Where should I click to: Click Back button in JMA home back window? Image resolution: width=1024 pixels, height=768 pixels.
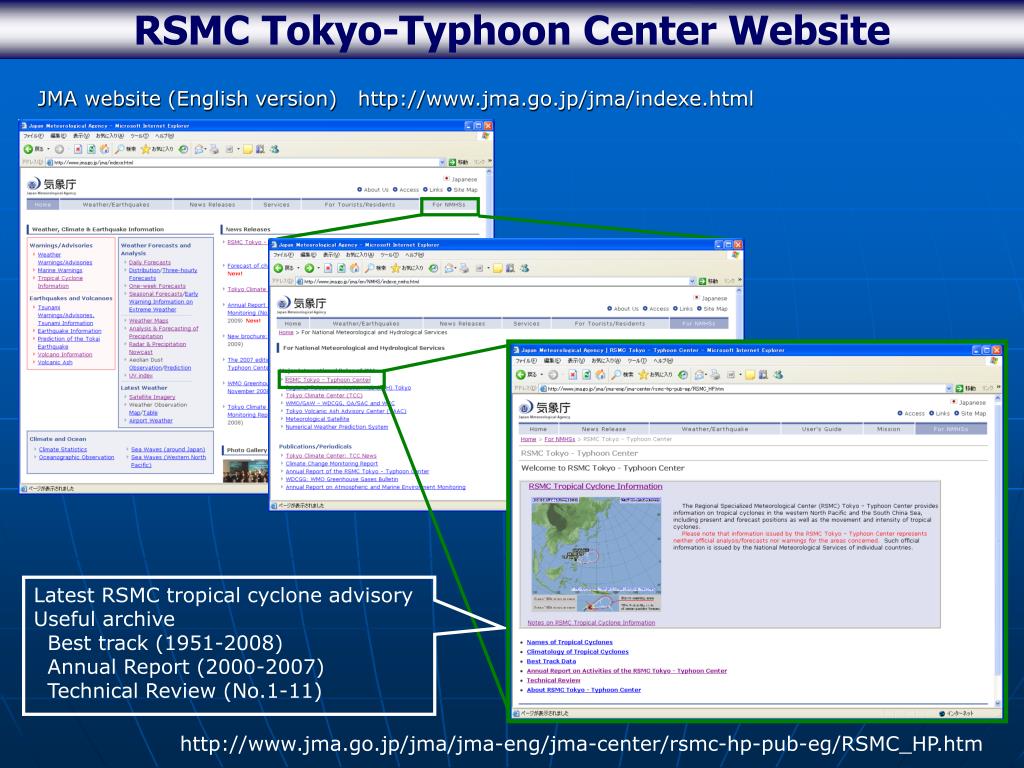pyautogui.click(x=34, y=149)
